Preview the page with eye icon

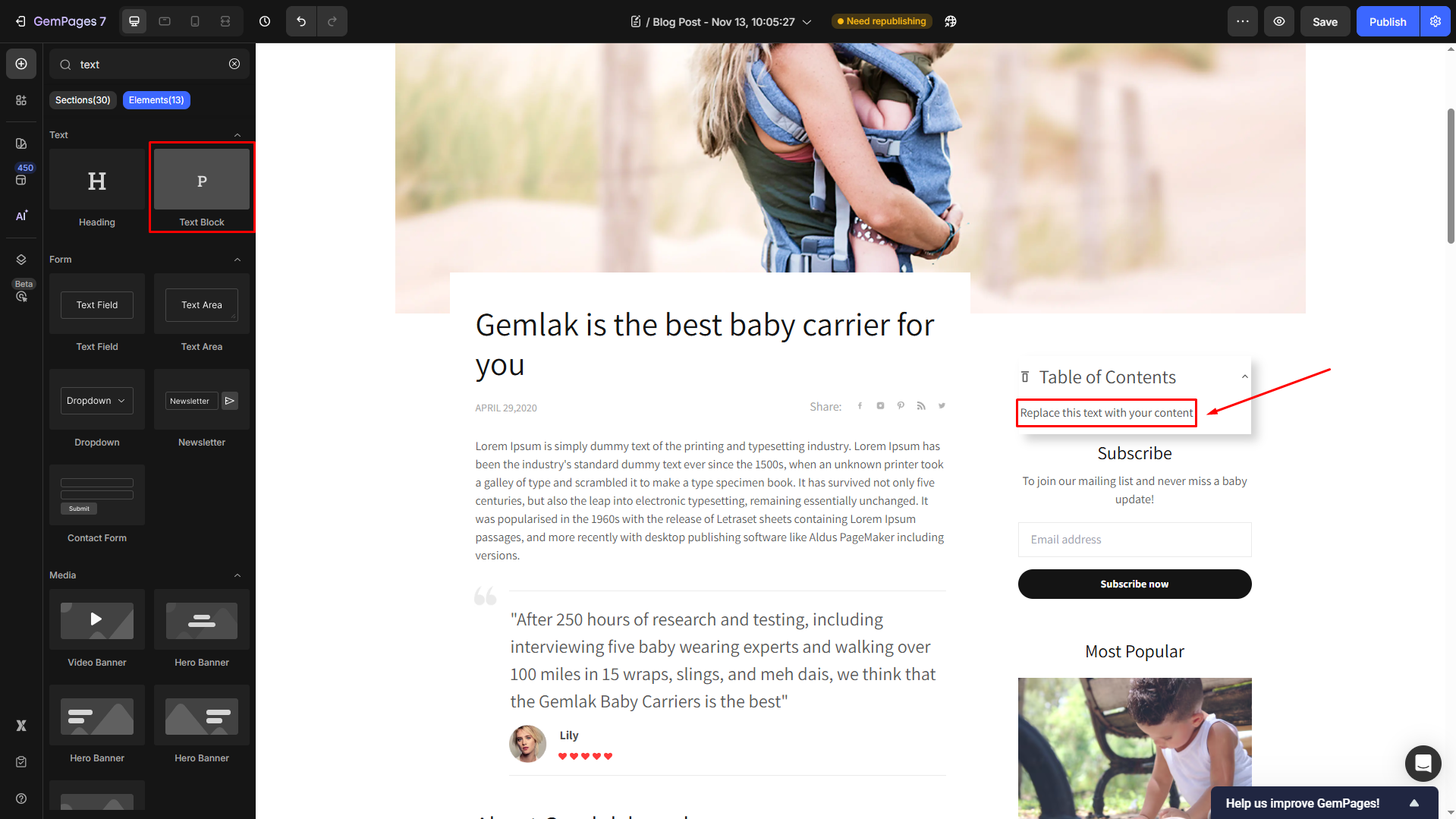[1278, 21]
